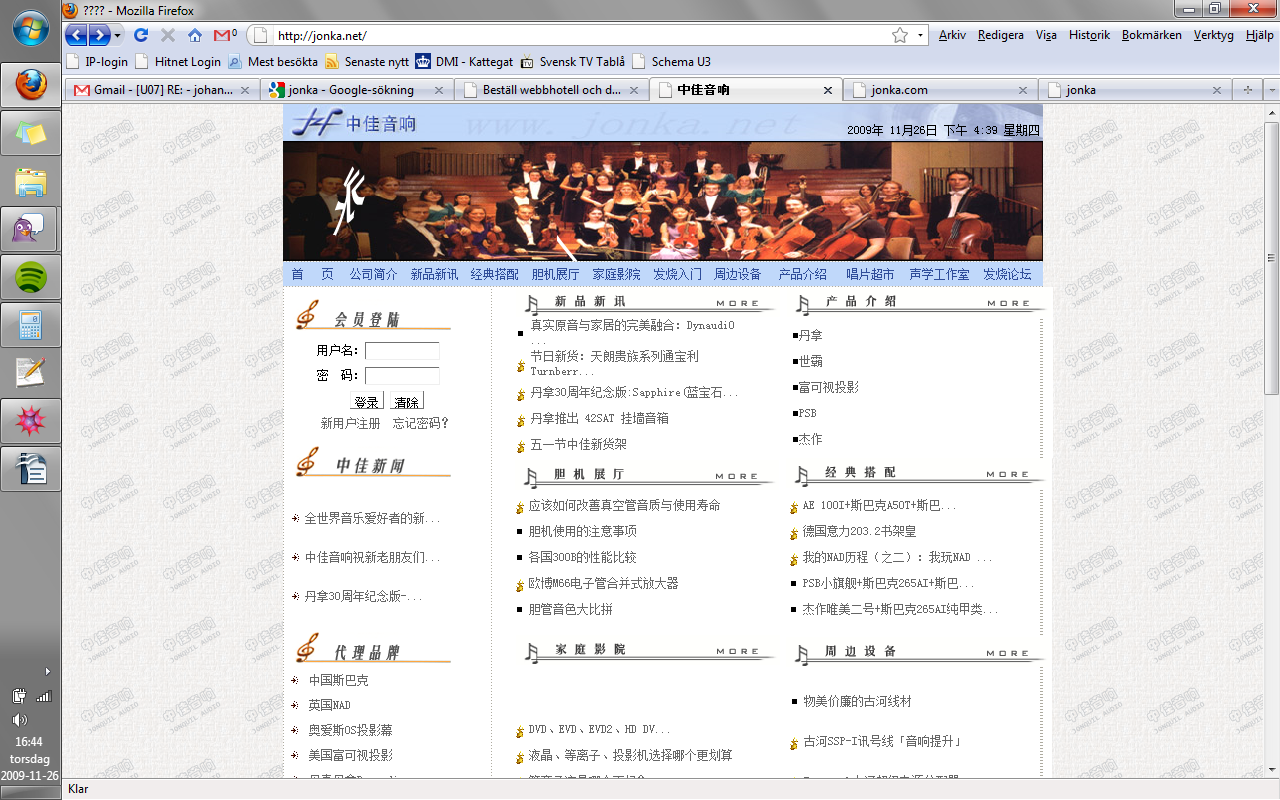Click MORE beside 经典搭配 heading
Screen dimensions: 1280x800
[1008, 475]
